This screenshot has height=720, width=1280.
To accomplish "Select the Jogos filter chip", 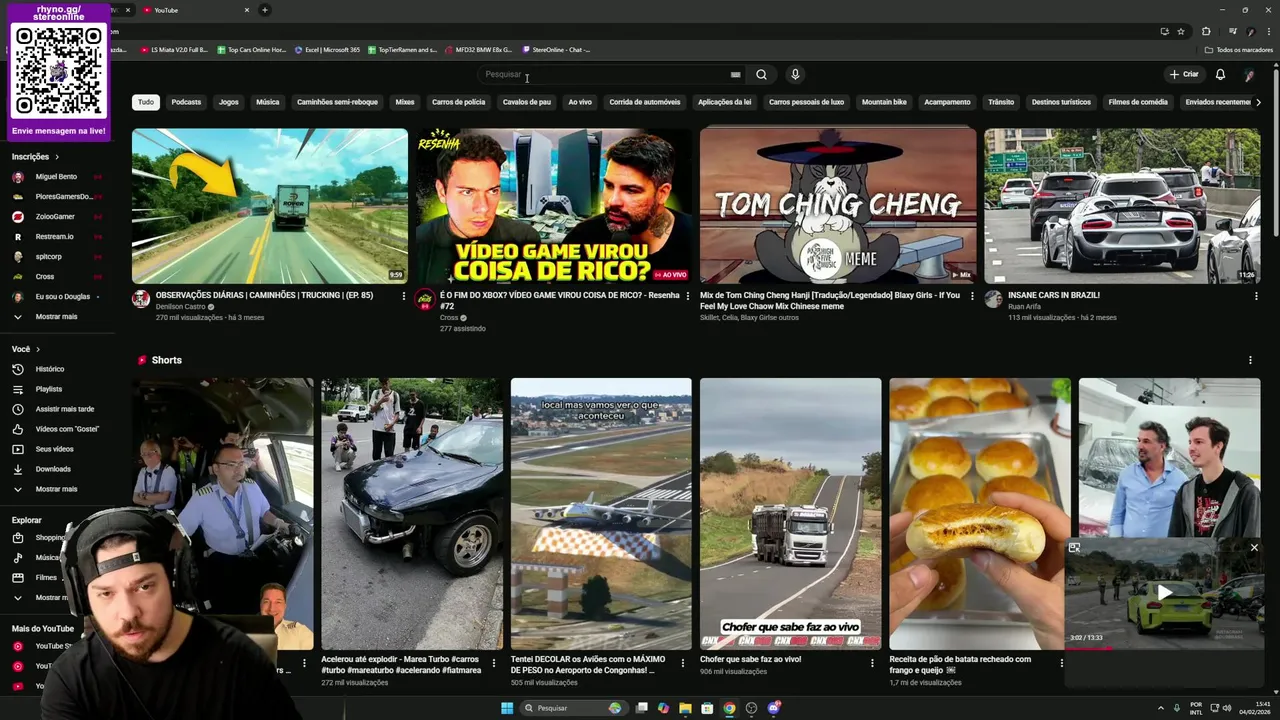I will [x=229, y=102].
